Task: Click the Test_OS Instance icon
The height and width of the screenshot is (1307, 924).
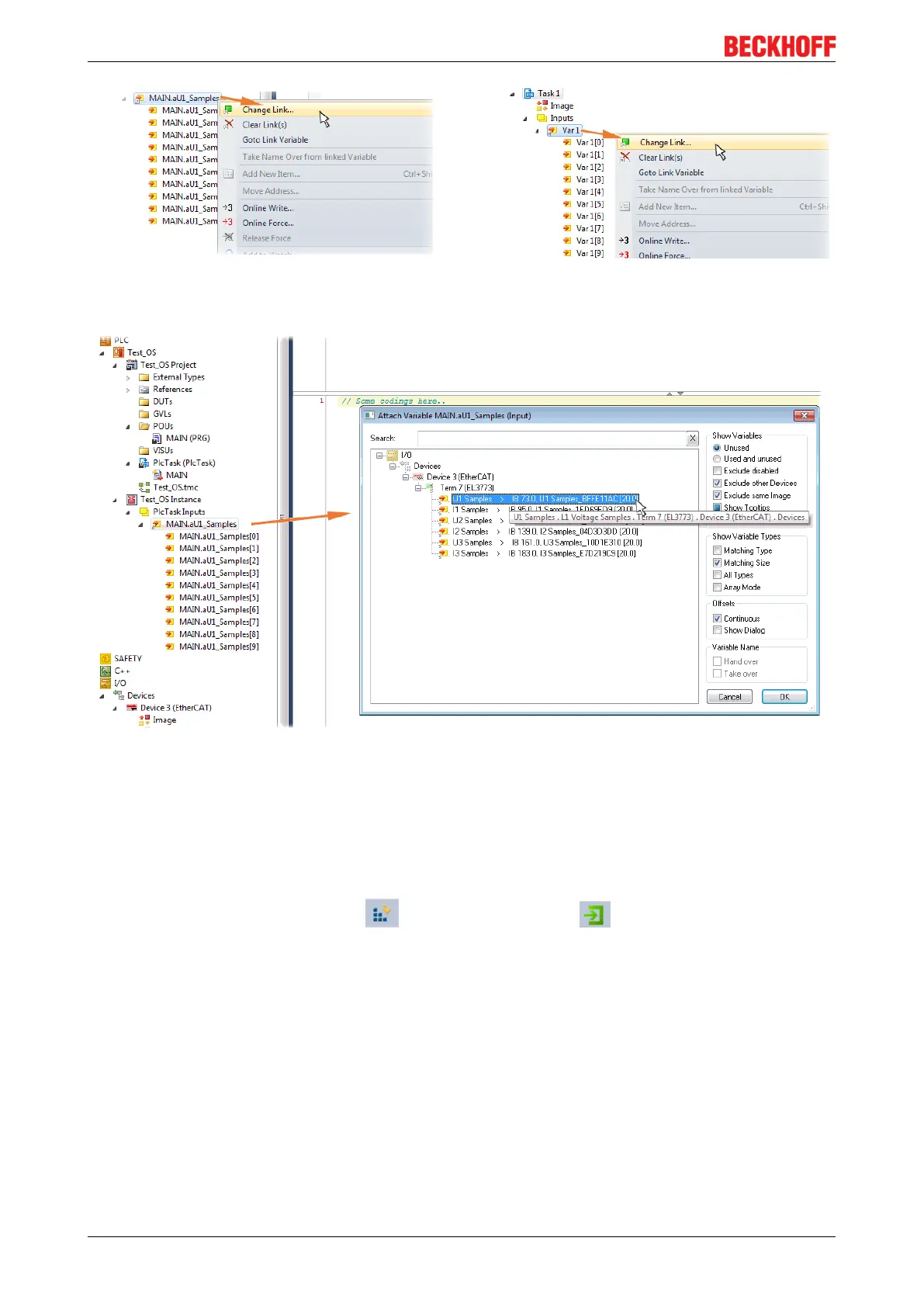Action: (132, 500)
